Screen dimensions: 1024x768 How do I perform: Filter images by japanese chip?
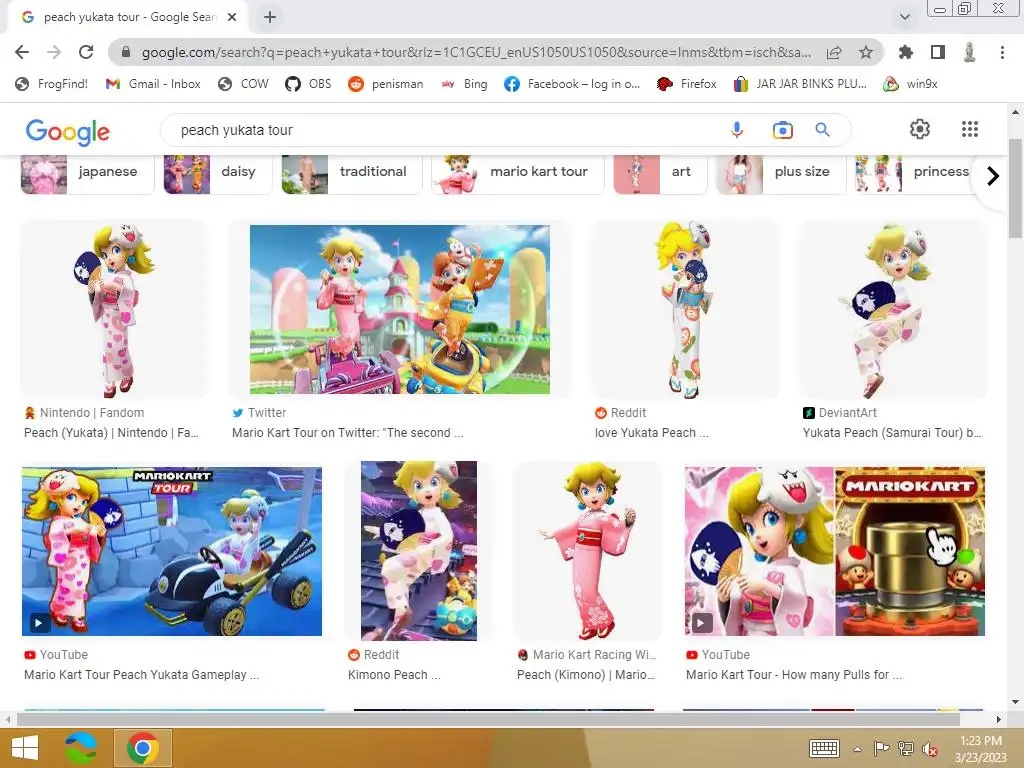click(x=88, y=174)
